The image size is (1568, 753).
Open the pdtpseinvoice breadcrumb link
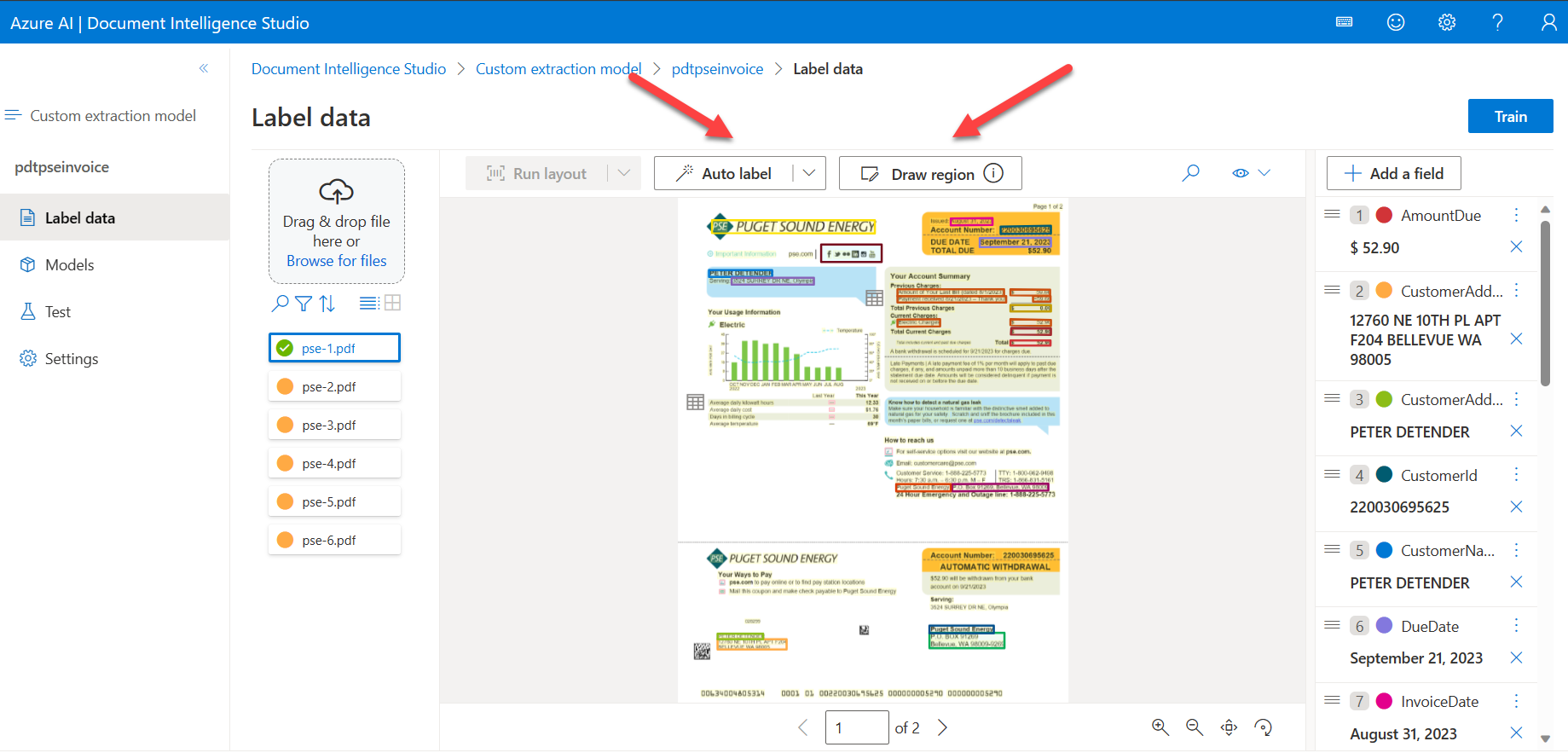pos(717,69)
